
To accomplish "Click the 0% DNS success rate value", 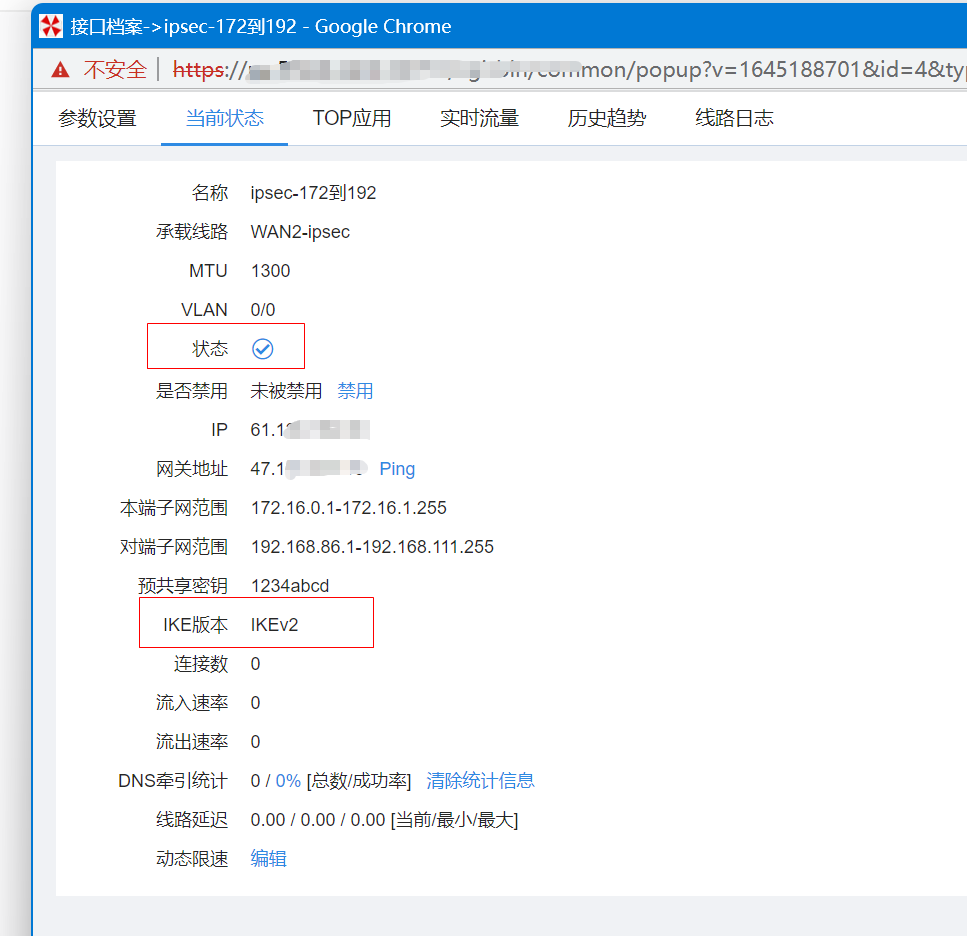I will coord(288,780).
